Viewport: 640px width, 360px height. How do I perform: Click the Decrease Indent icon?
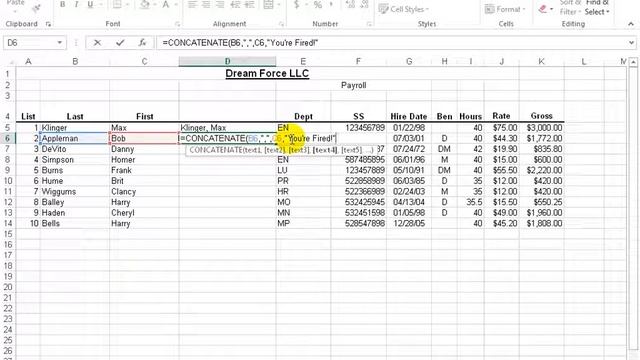235,4
